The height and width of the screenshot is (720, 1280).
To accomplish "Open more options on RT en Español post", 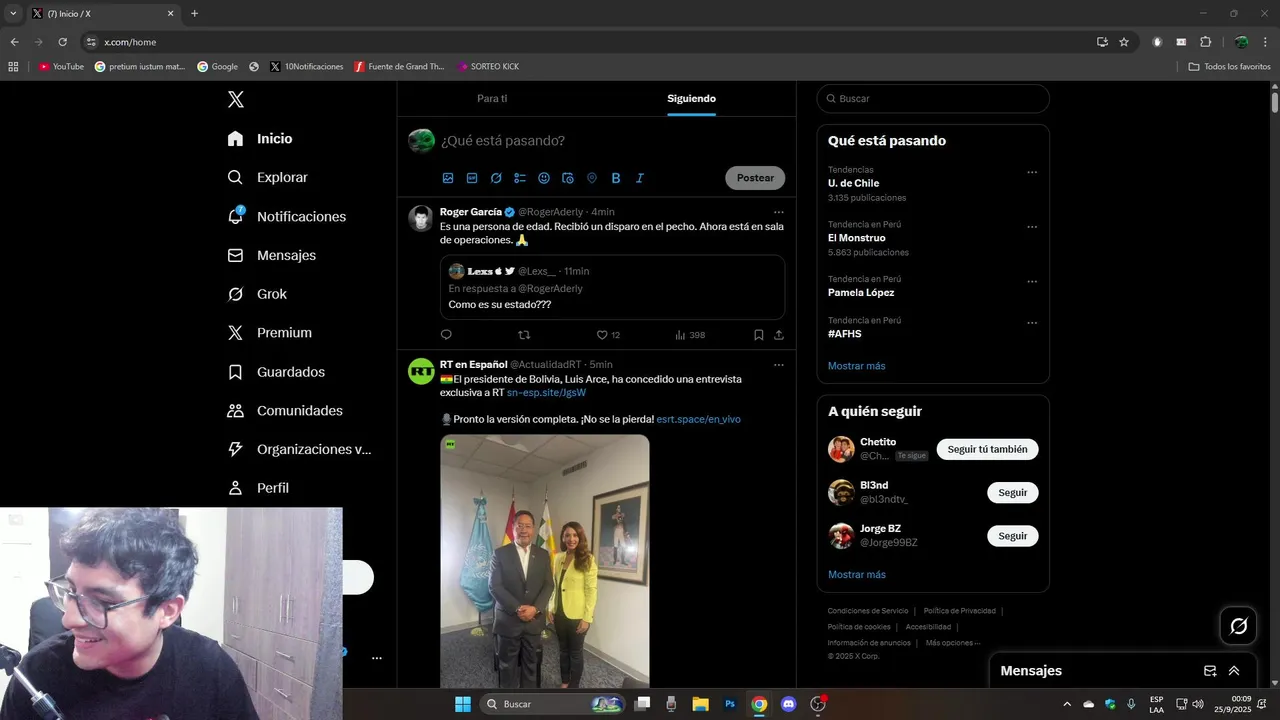I will pyautogui.click(x=779, y=365).
